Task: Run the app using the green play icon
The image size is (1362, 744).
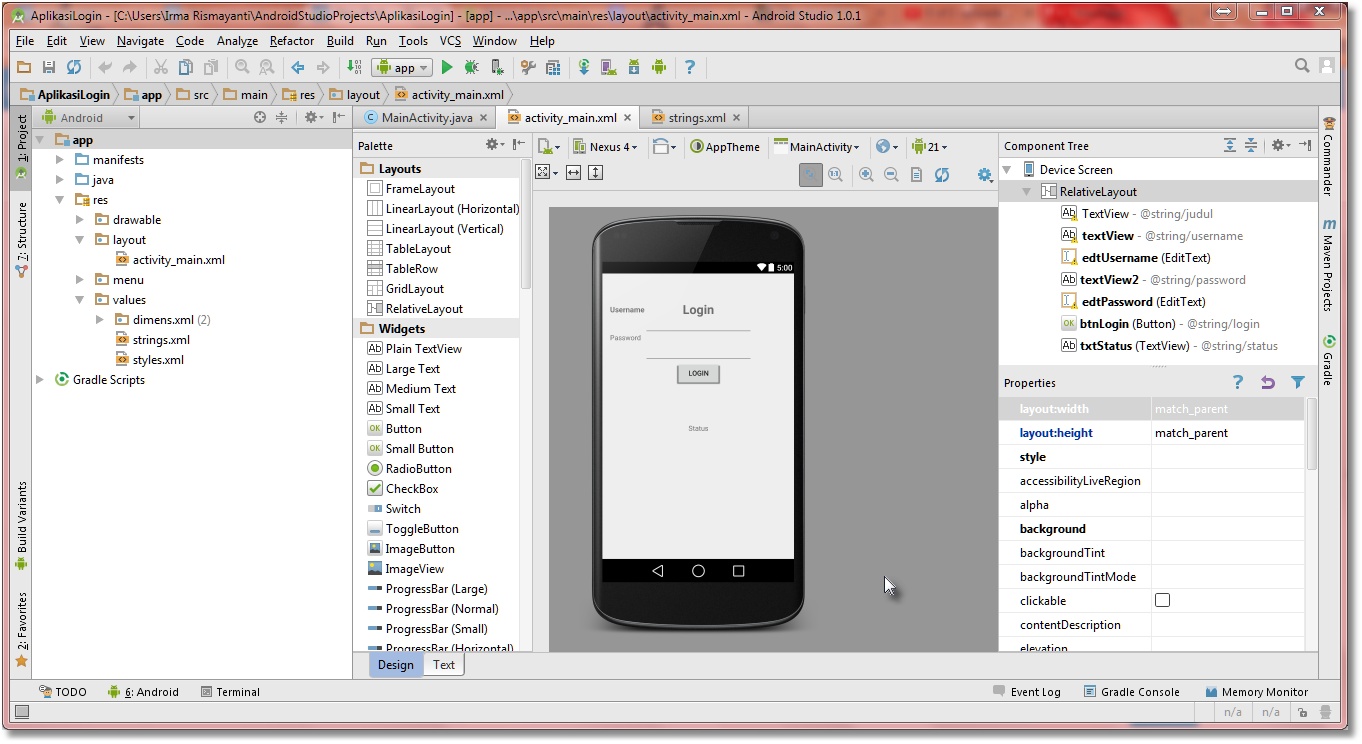Action: click(447, 67)
